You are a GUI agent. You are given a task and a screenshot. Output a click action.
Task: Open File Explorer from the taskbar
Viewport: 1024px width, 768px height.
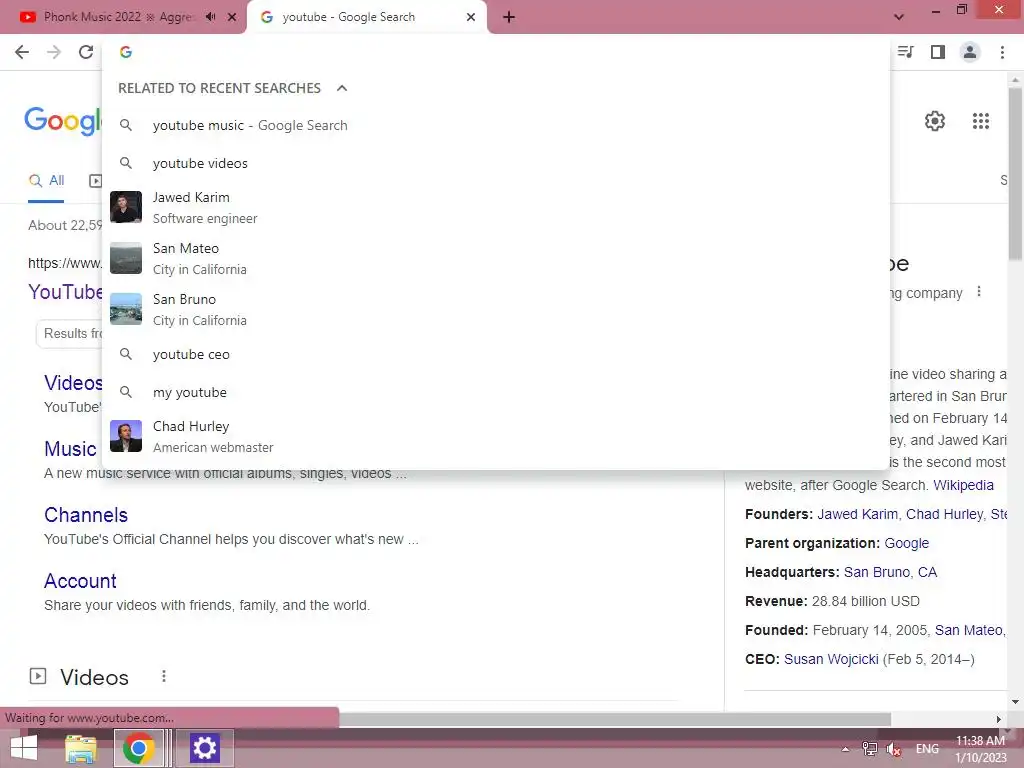pyautogui.click(x=81, y=748)
